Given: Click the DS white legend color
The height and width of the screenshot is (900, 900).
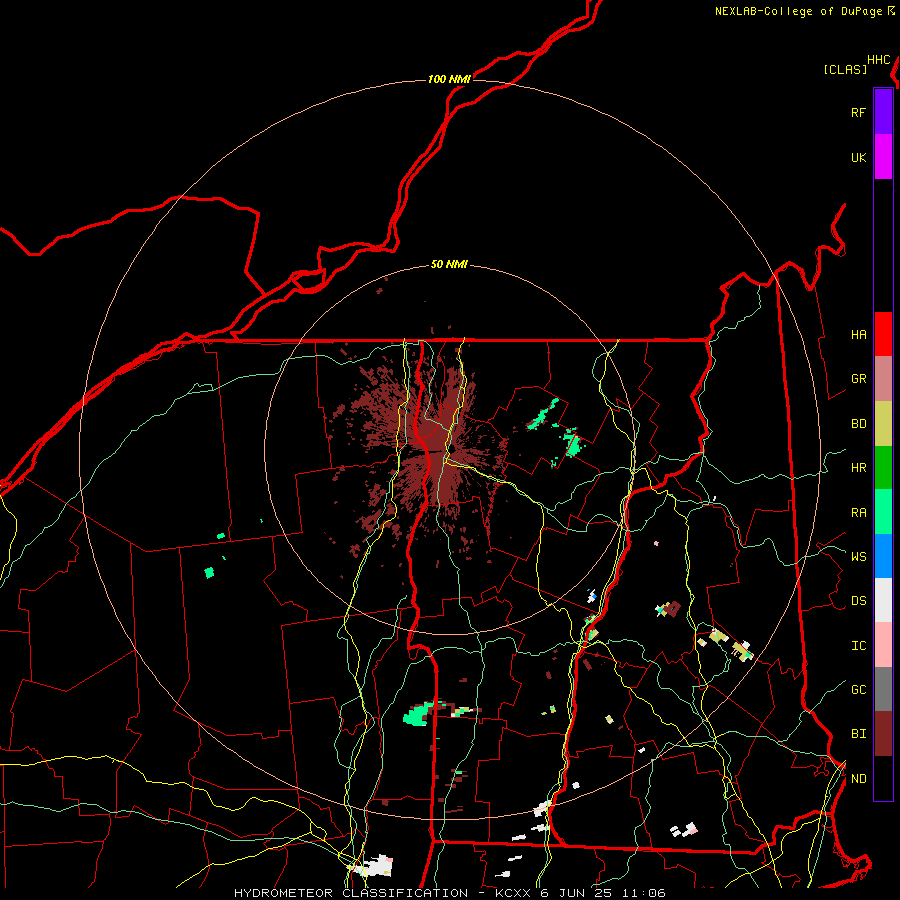Looking at the screenshot, I should click(883, 600).
